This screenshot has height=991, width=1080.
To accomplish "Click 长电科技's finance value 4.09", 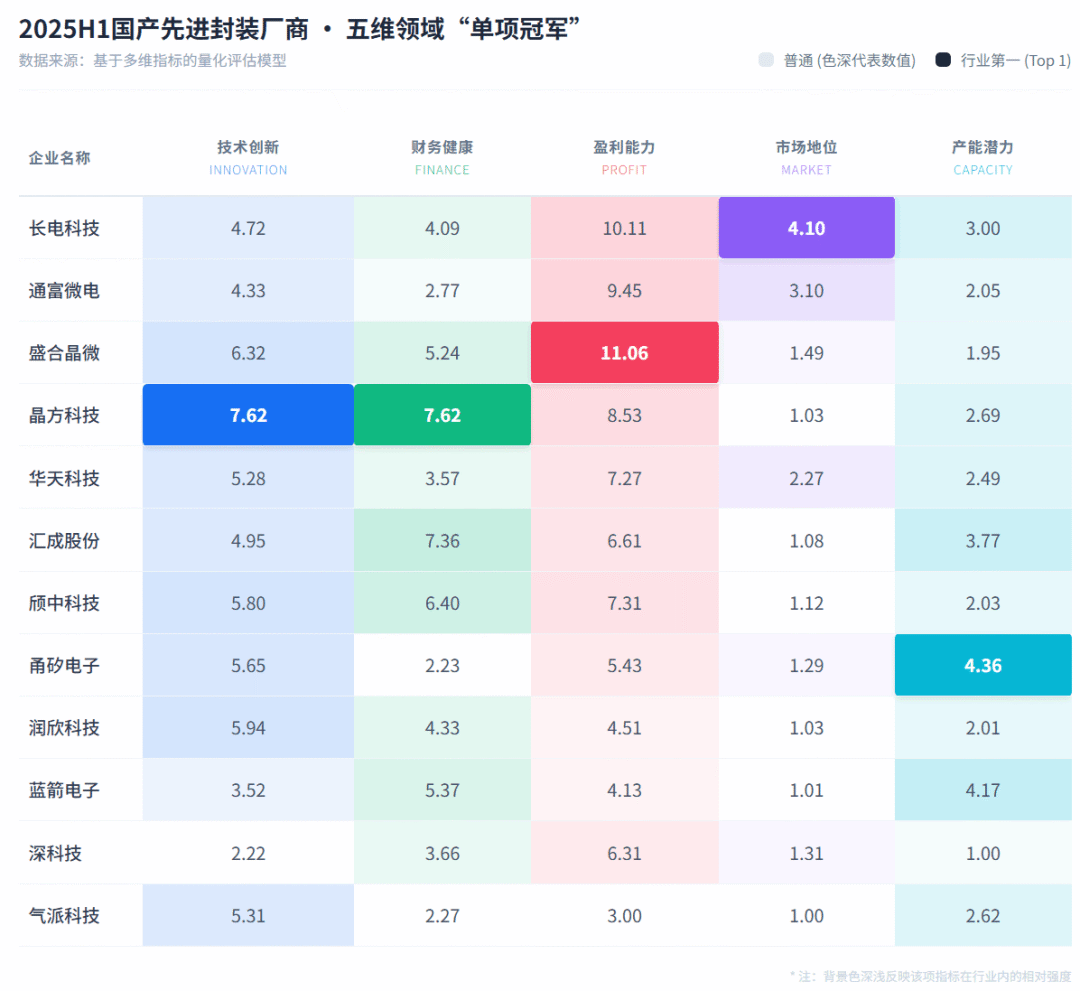I will click(442, 228).
